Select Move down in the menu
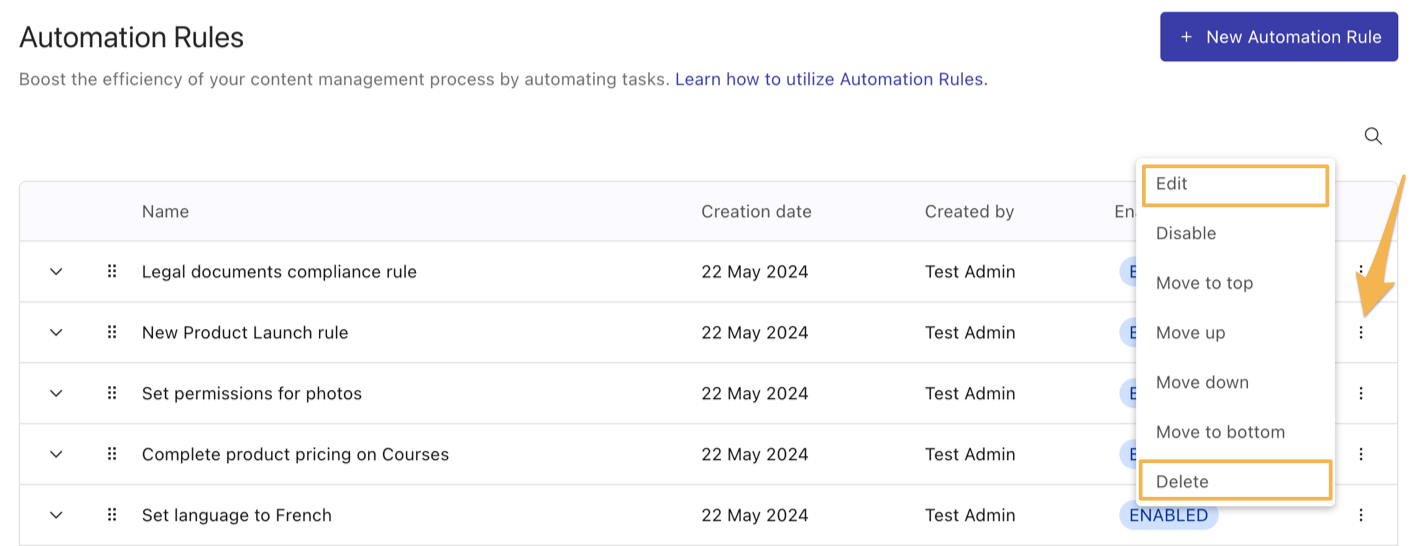 tap(1235, 383)
